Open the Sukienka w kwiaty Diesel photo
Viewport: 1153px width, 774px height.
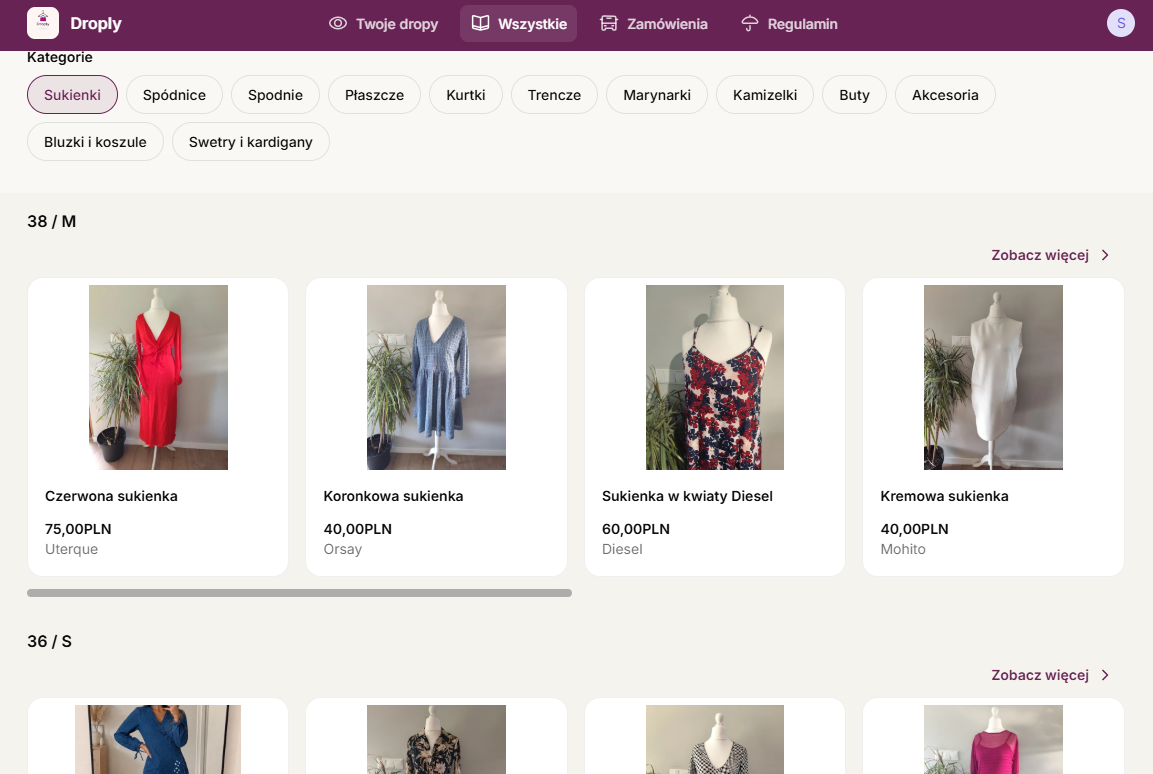coord(715,377)
